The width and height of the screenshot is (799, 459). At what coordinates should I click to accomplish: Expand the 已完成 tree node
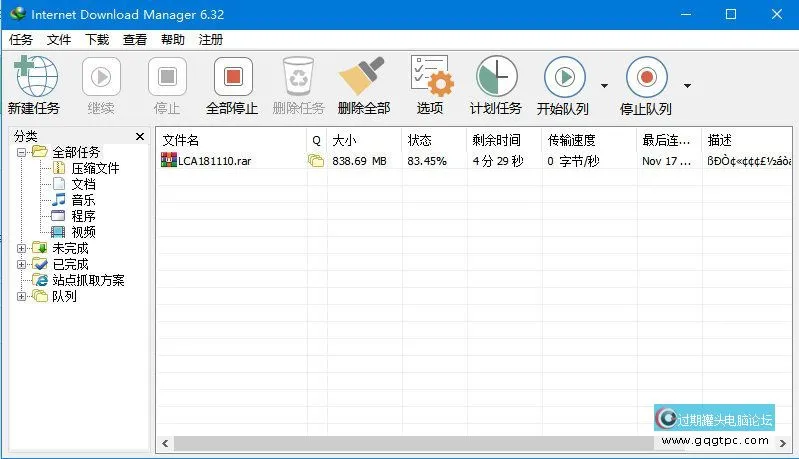click(x=21, y=264)
